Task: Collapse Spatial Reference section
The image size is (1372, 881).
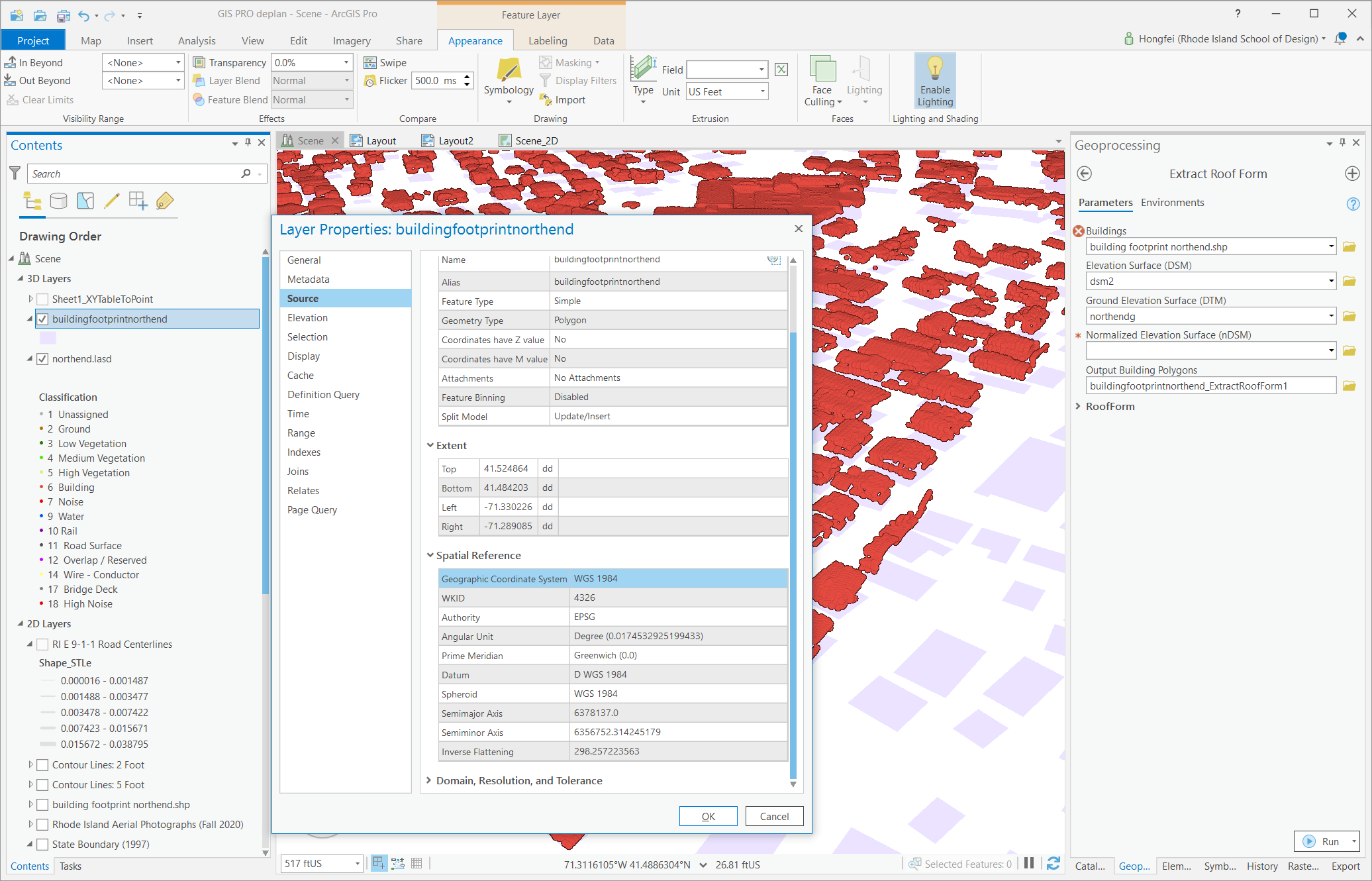Action: click(x=430, y=555)
